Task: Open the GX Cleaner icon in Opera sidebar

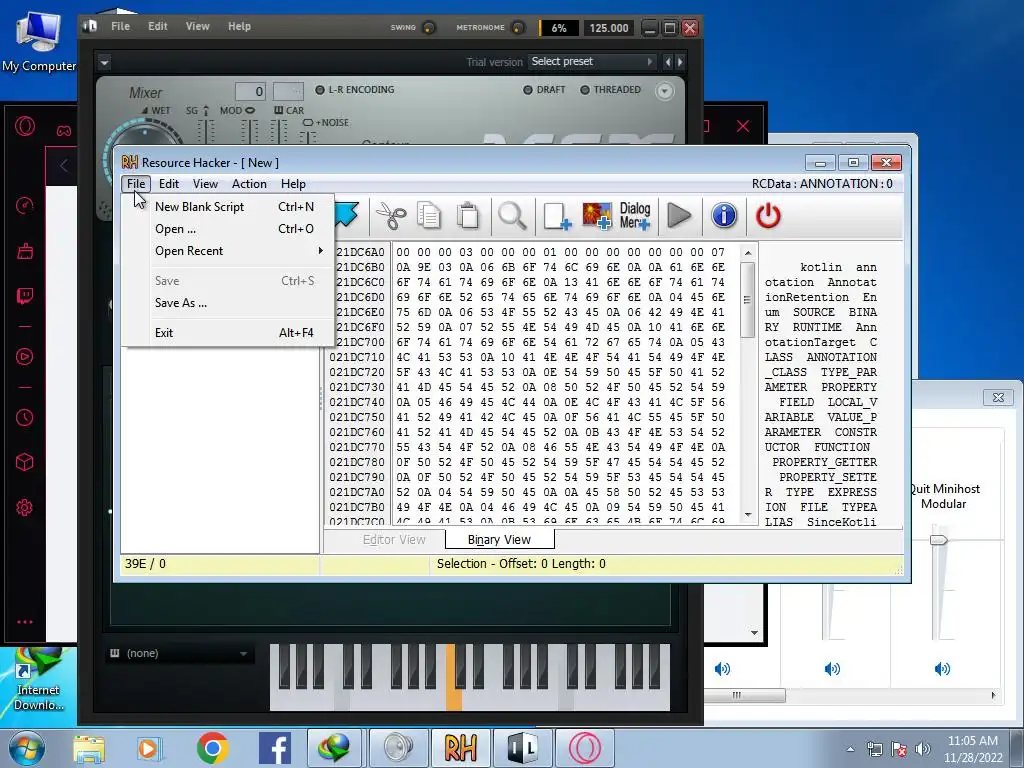Action: pos(25,251)
